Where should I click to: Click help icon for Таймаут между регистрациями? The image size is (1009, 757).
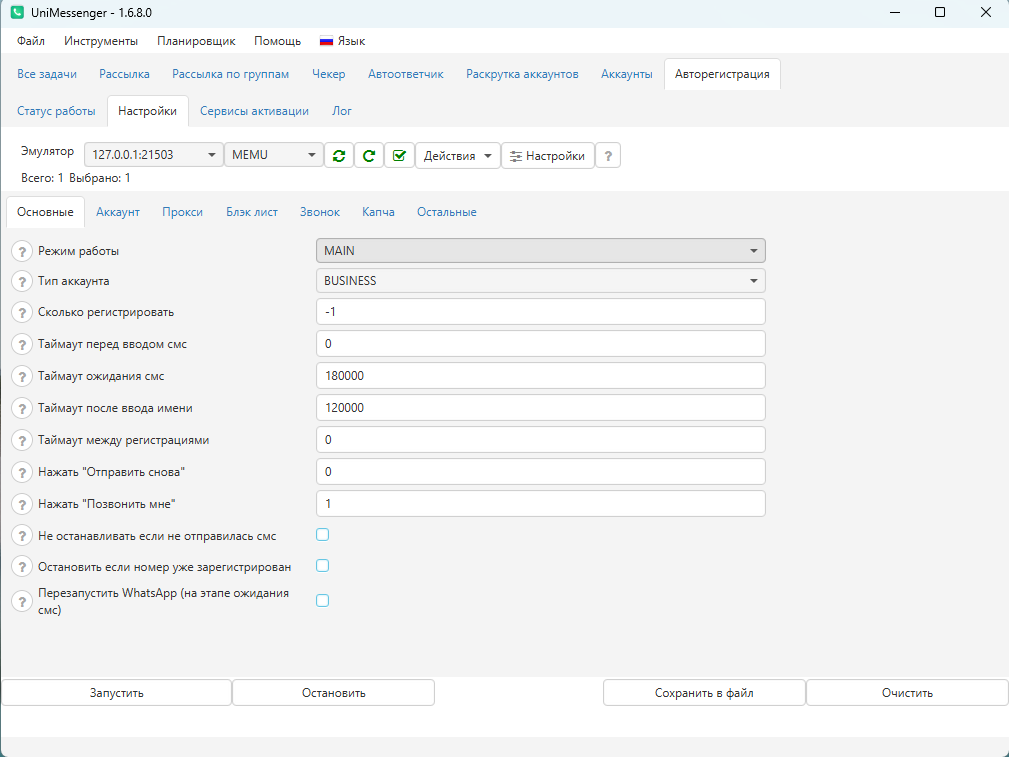pyautogui.click(x=22, y=440)
